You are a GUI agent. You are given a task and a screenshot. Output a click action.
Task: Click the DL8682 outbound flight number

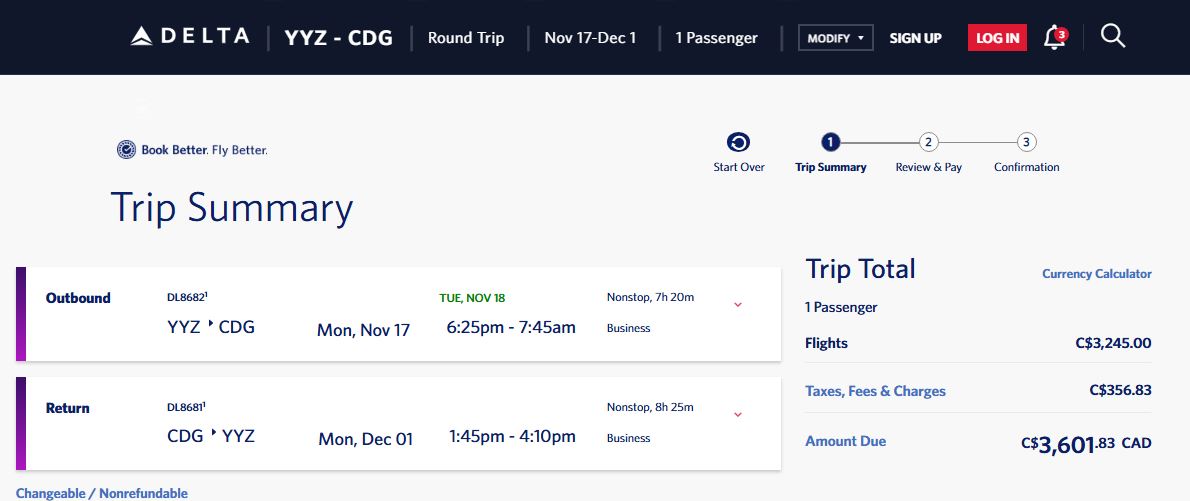187,298
